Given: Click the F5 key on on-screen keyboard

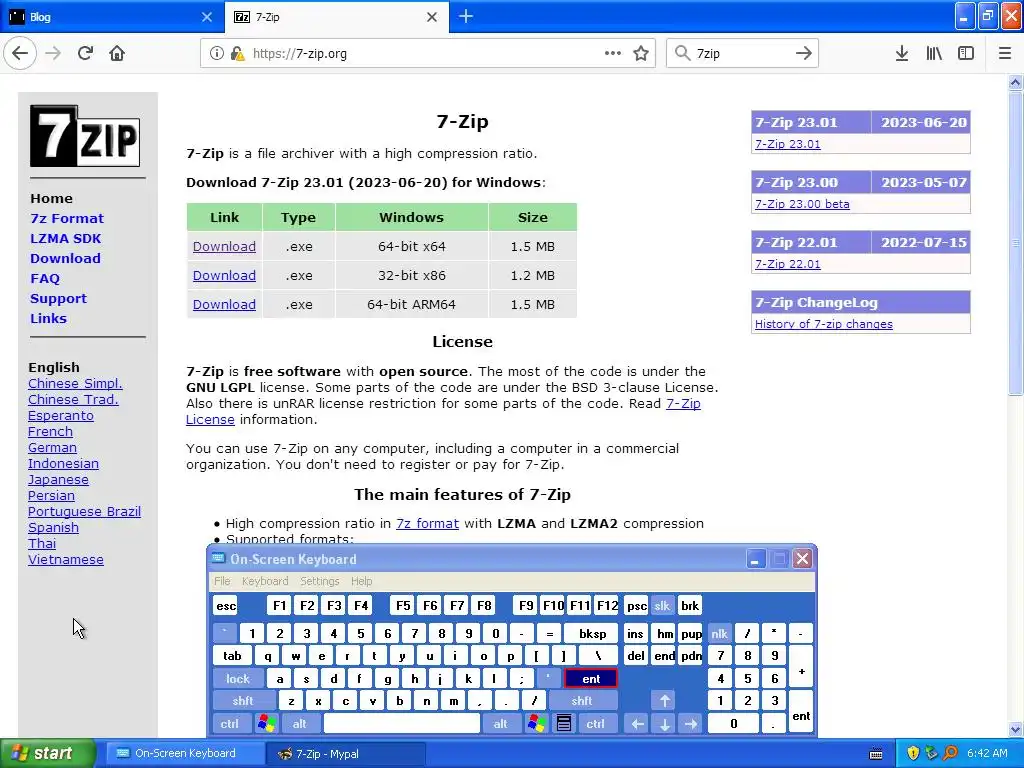Looking at the screenshot, I should [x=403, y=605].
